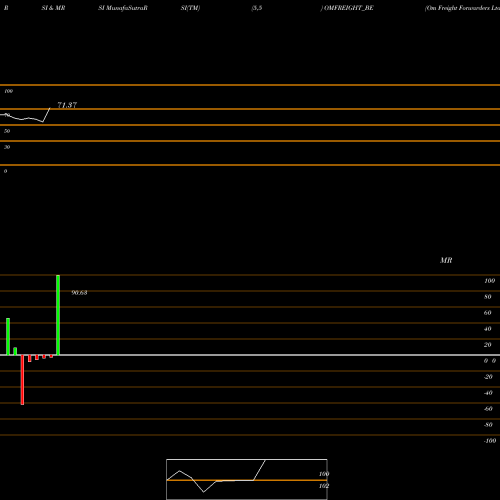Screen dimensions: 500x500
Task: Click the mini preview chart at the bottom
Action: tap(247, 479)
